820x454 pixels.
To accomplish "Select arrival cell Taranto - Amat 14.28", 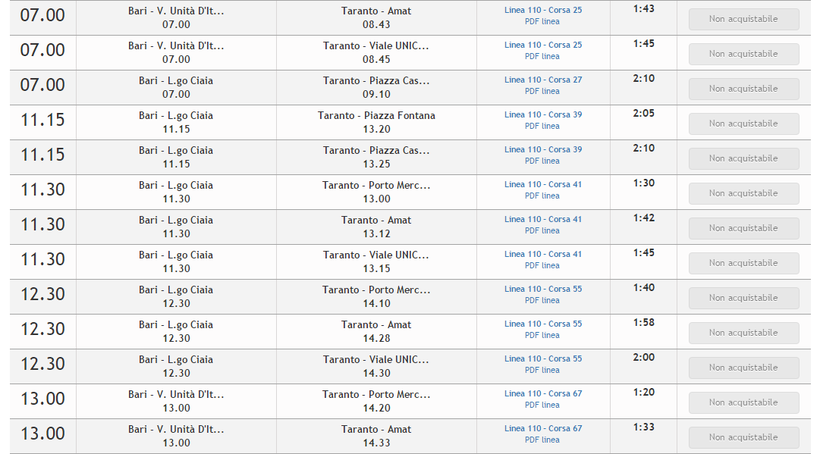I will point(377,332).
